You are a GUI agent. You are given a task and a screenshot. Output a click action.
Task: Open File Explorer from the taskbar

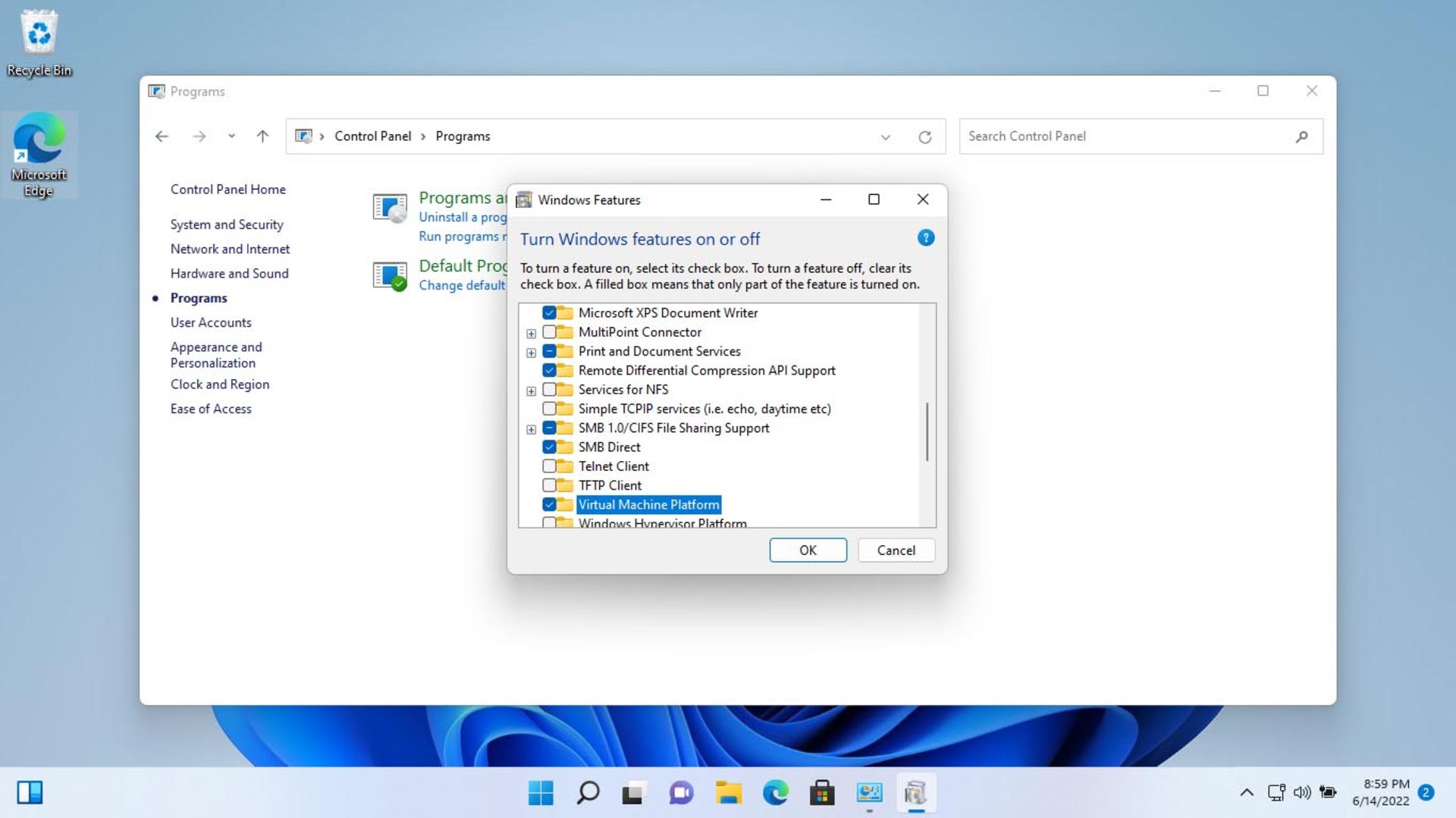[729, 793]
